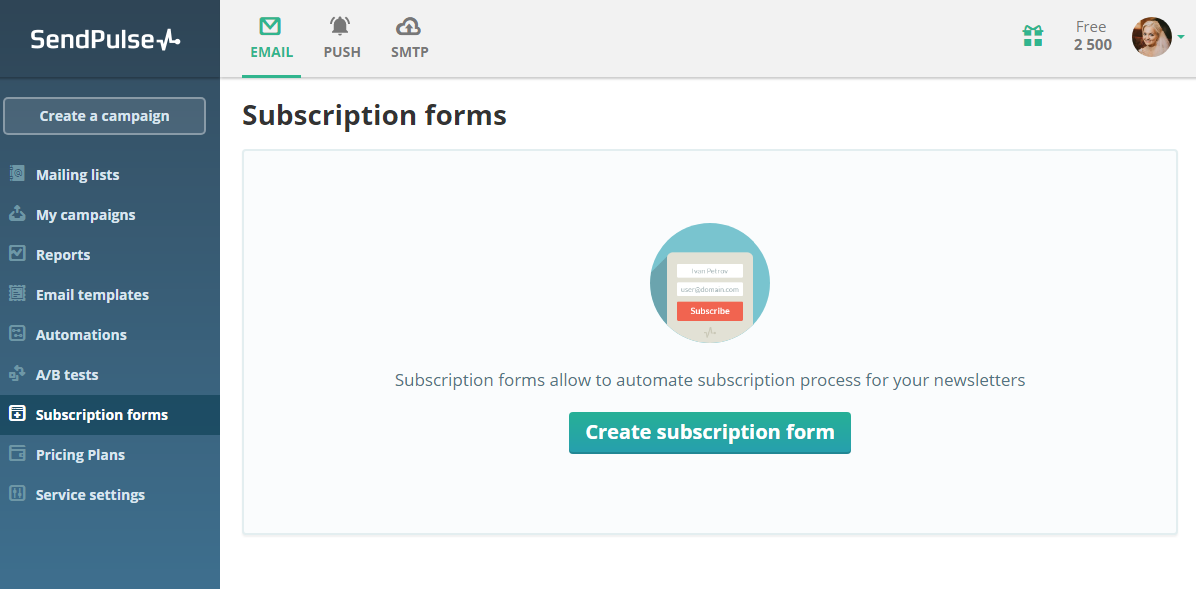Click the Reports chart icon

coord(17,254)
